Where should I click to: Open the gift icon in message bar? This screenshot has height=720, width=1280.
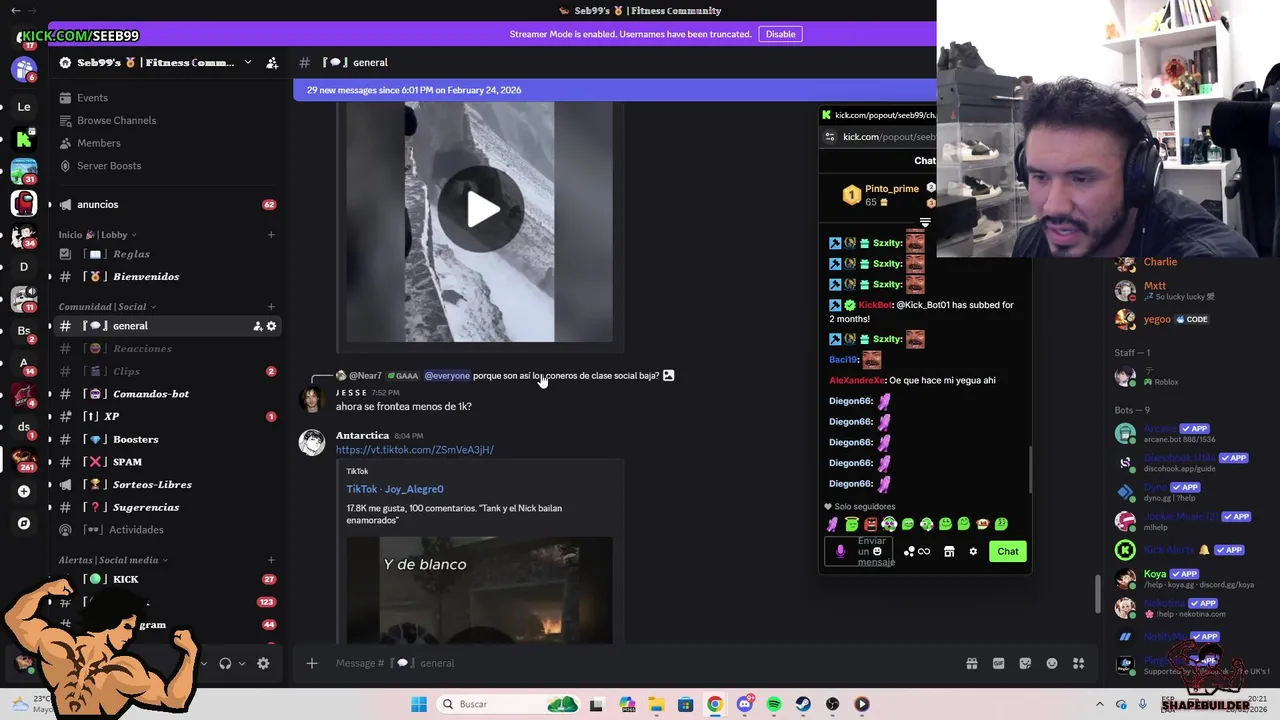(x=971, y=663)
